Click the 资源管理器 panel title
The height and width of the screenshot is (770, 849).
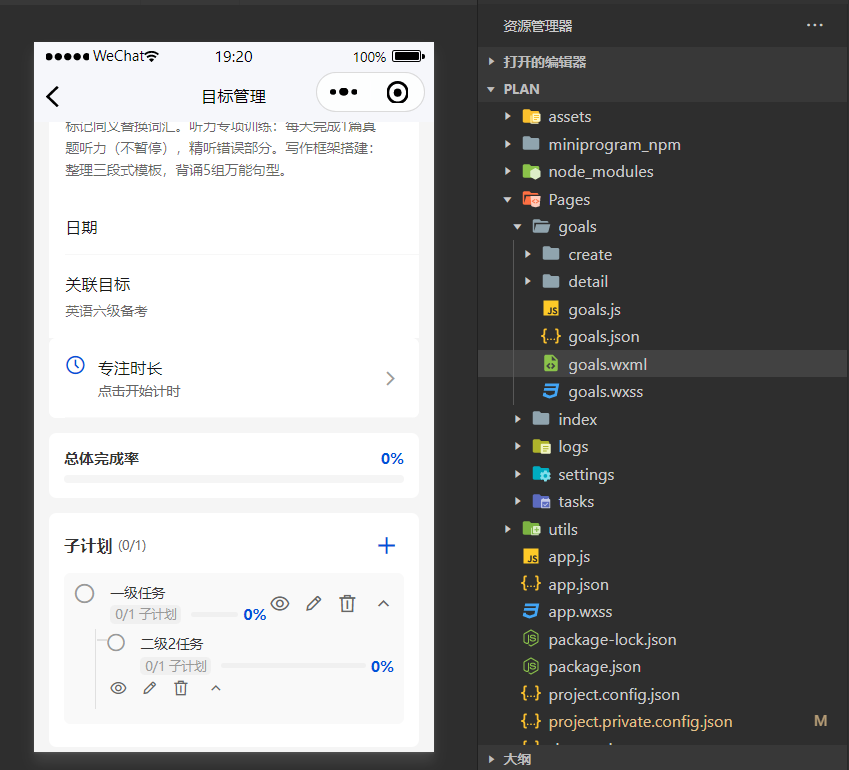point(538,25)
